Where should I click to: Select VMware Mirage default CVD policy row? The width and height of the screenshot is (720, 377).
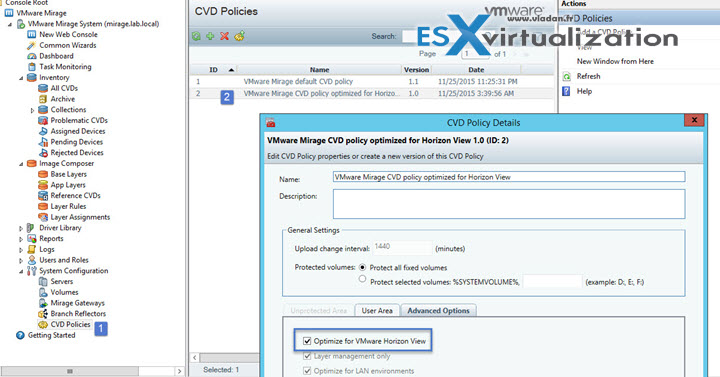[x=372, y=81]
